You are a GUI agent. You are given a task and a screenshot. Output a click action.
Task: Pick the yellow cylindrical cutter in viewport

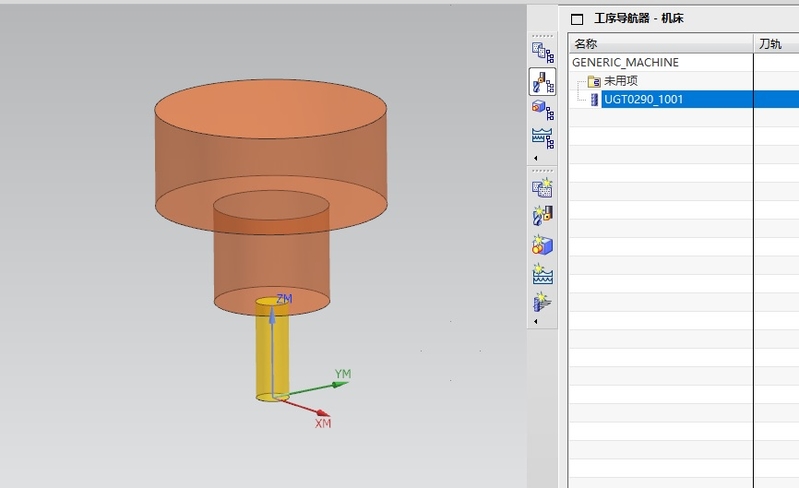(x=272, y=355)
